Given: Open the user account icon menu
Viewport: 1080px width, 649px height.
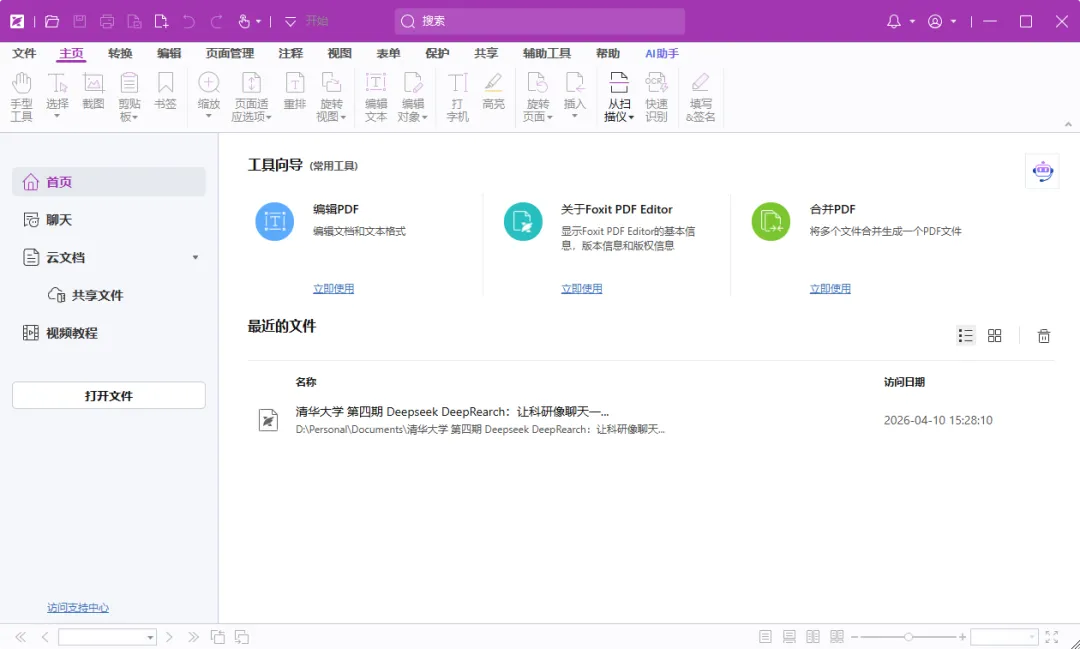Looking at the screenshot, I should [x=935, y=21].
